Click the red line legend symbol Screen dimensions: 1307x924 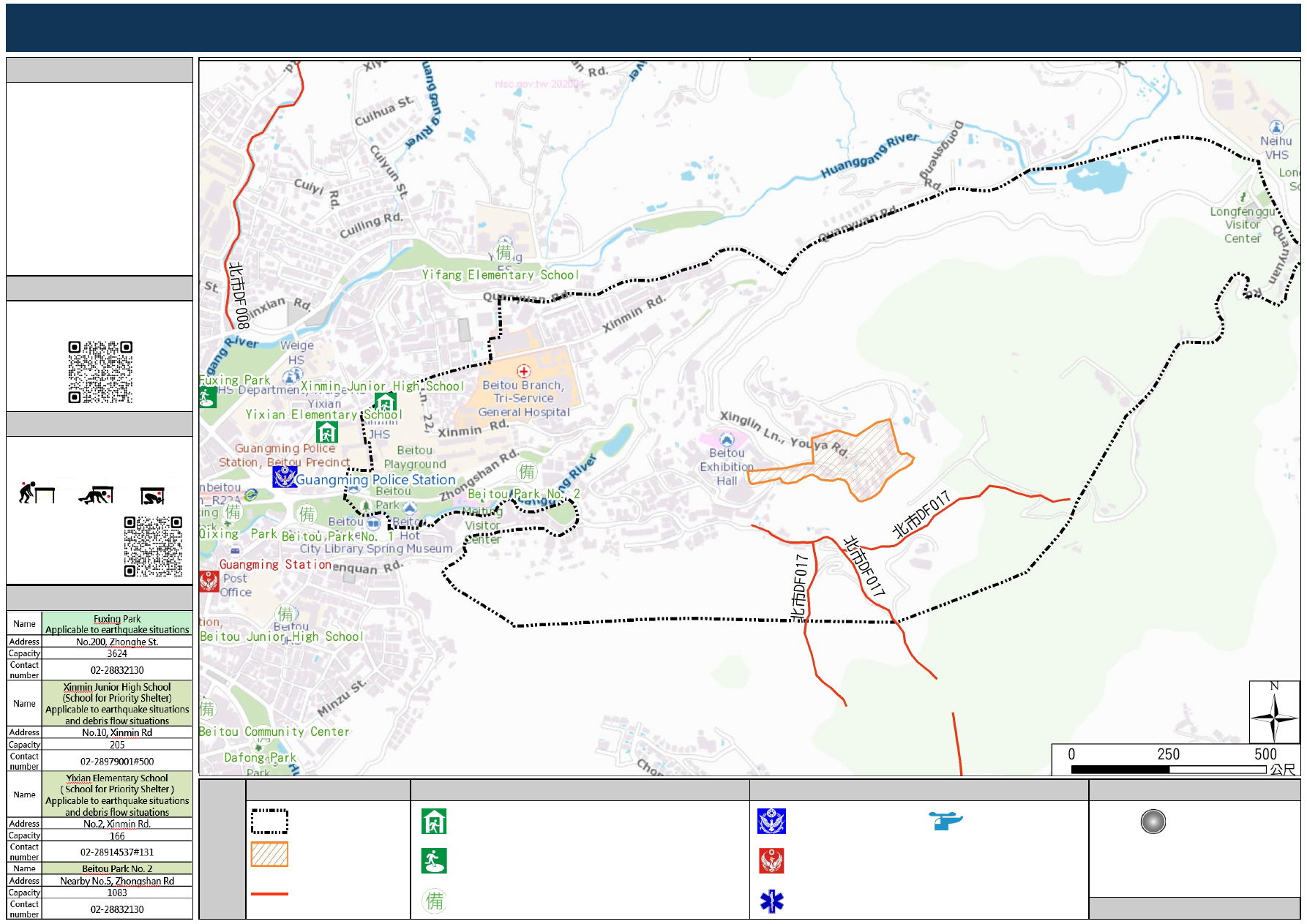269,893
